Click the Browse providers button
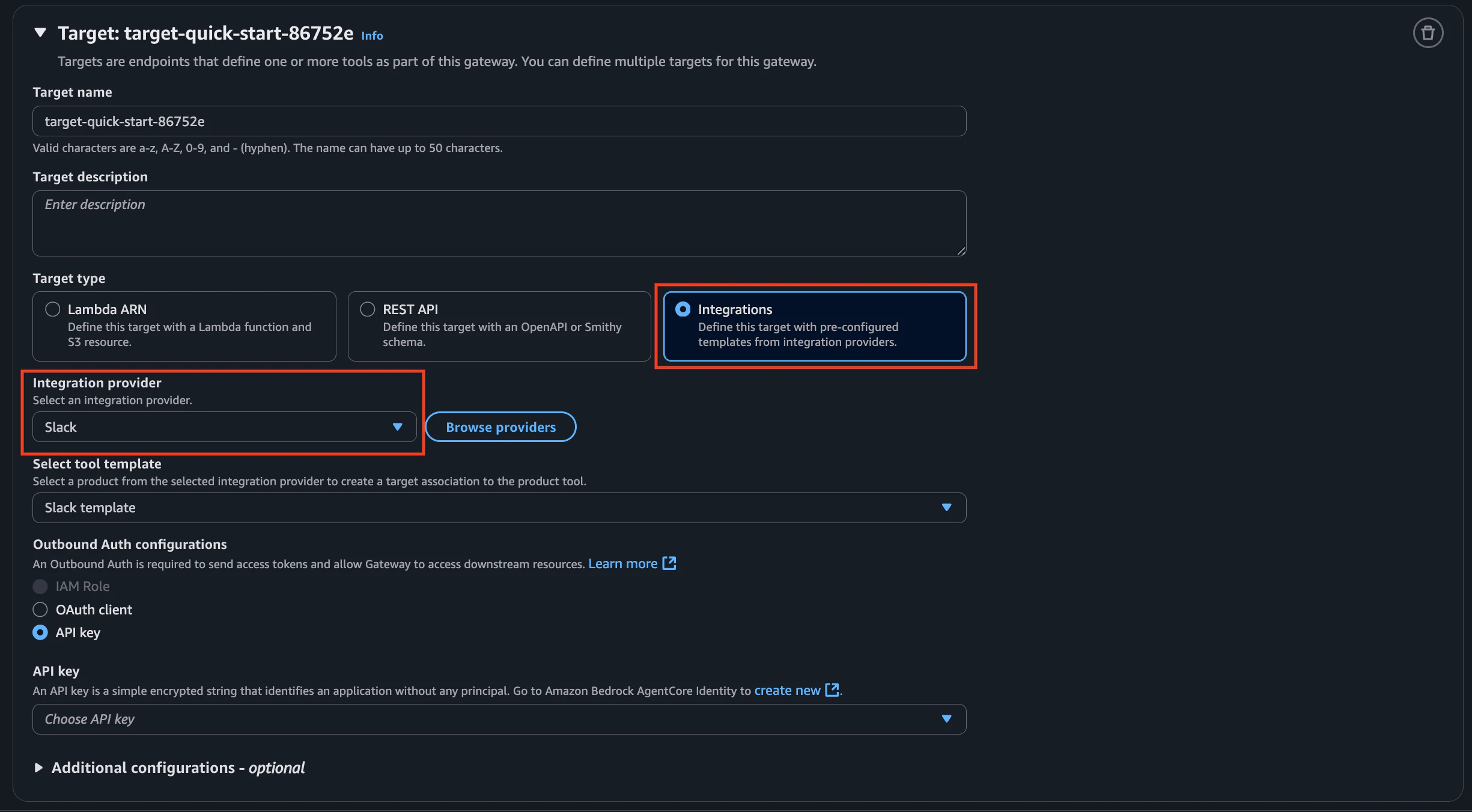Image resolution: width=1472 pixels, height=812 pixels. click(x=500, y=427)
